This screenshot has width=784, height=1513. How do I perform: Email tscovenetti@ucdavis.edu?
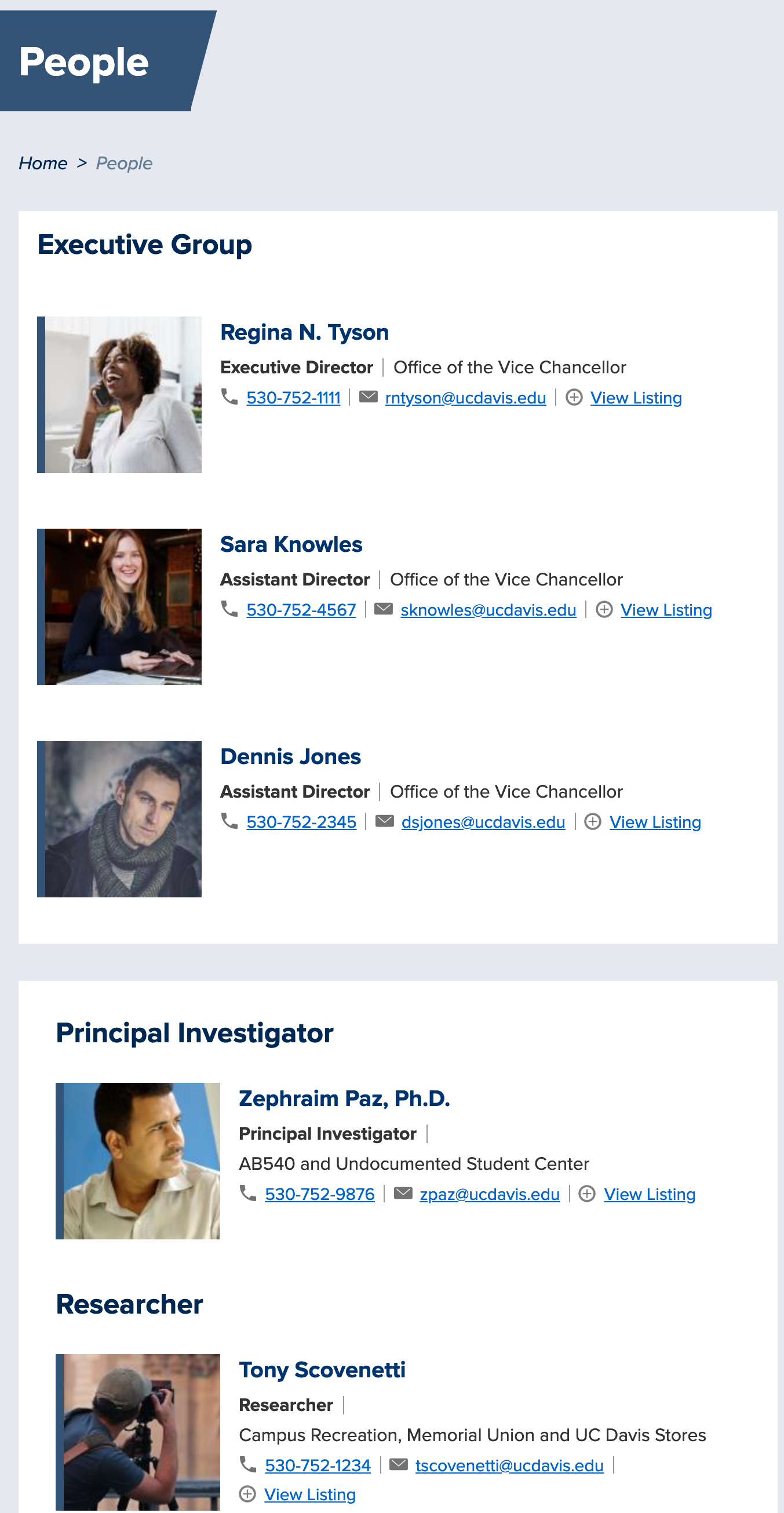[x=509, y=1466]
